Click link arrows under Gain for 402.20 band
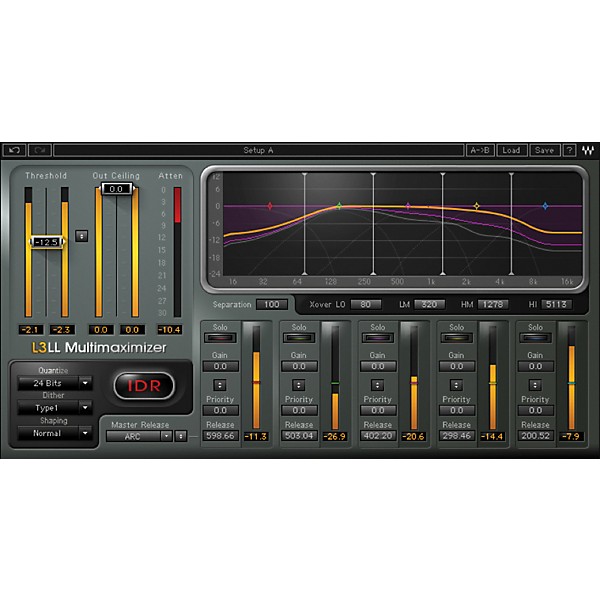 point(377,385)
